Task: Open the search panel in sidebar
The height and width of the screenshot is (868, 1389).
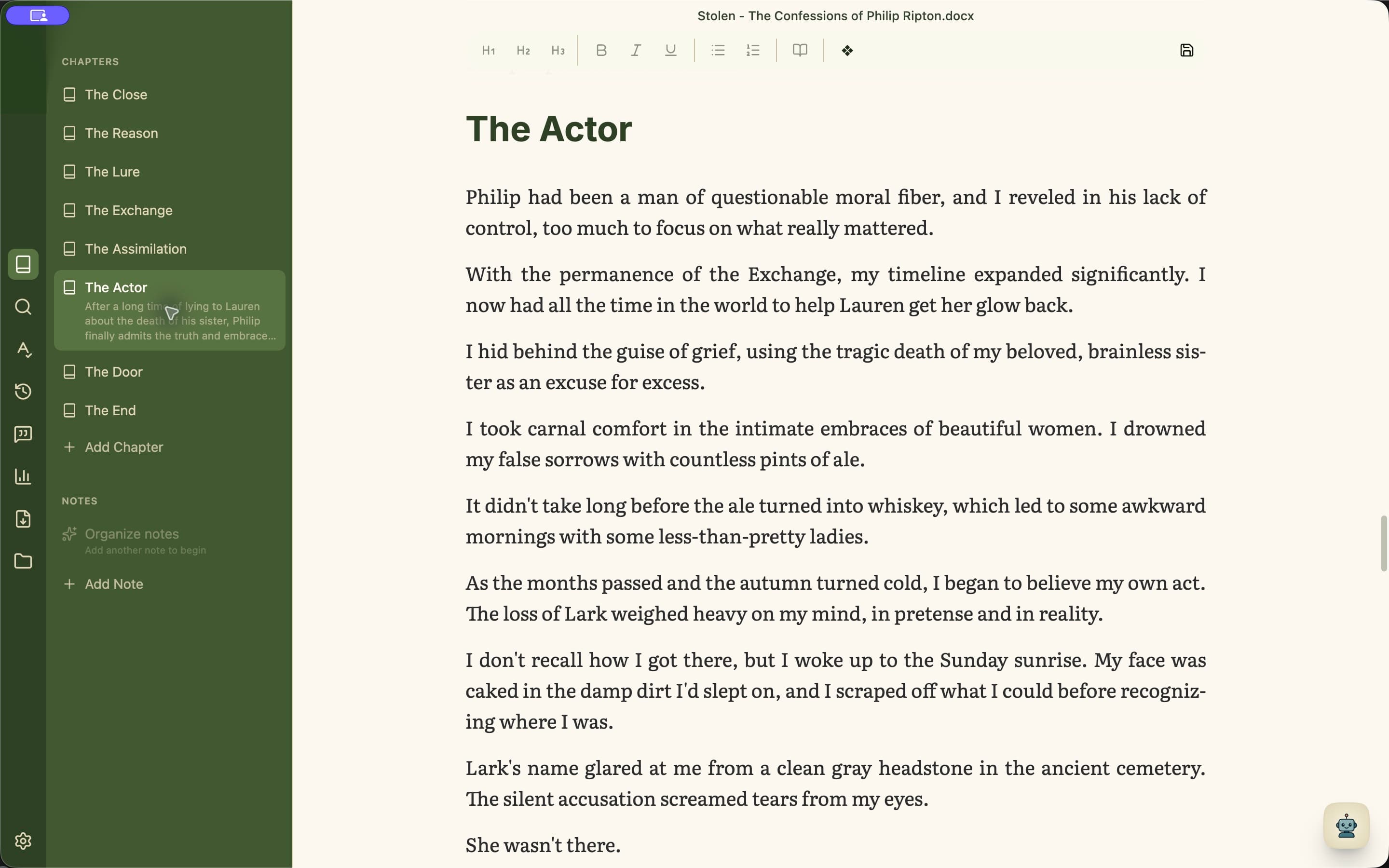Action: (23, 307)
